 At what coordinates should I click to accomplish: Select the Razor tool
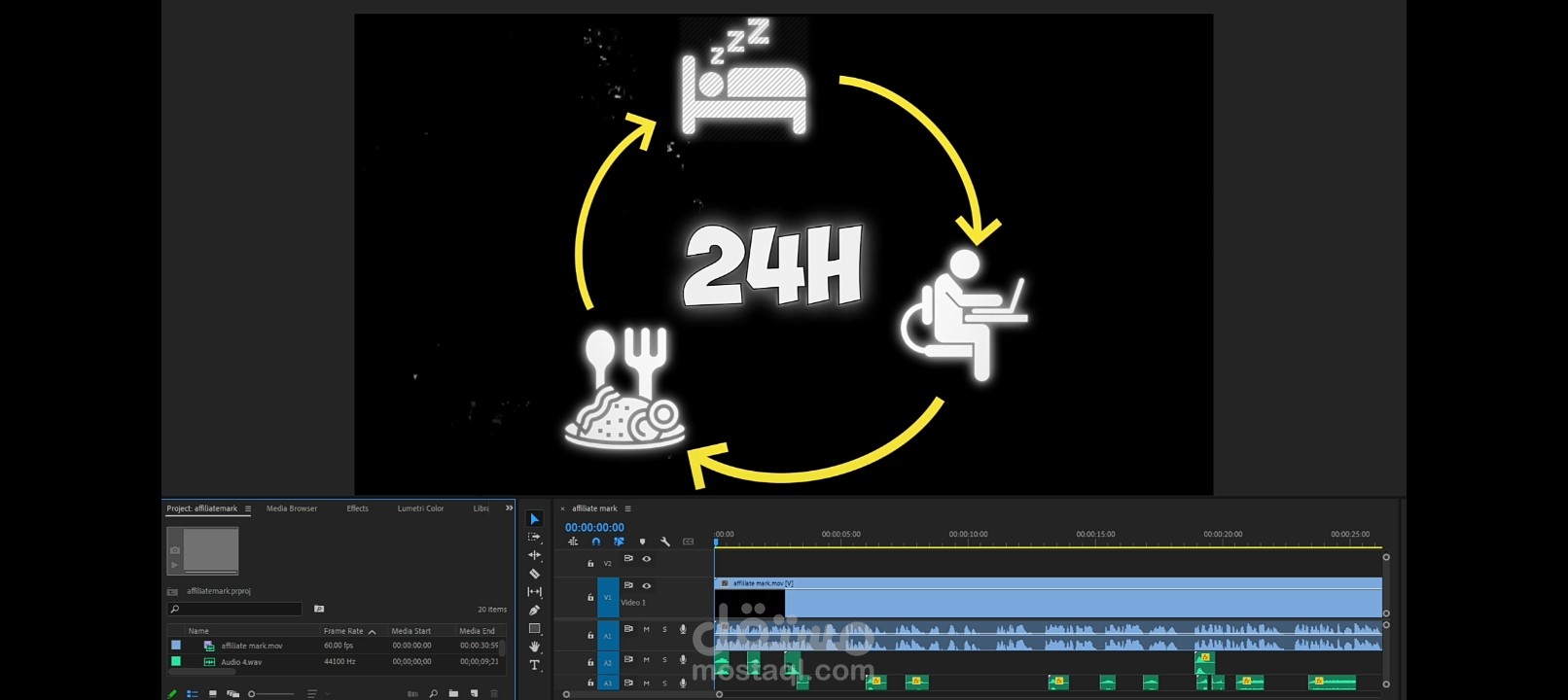pos(534,574)
